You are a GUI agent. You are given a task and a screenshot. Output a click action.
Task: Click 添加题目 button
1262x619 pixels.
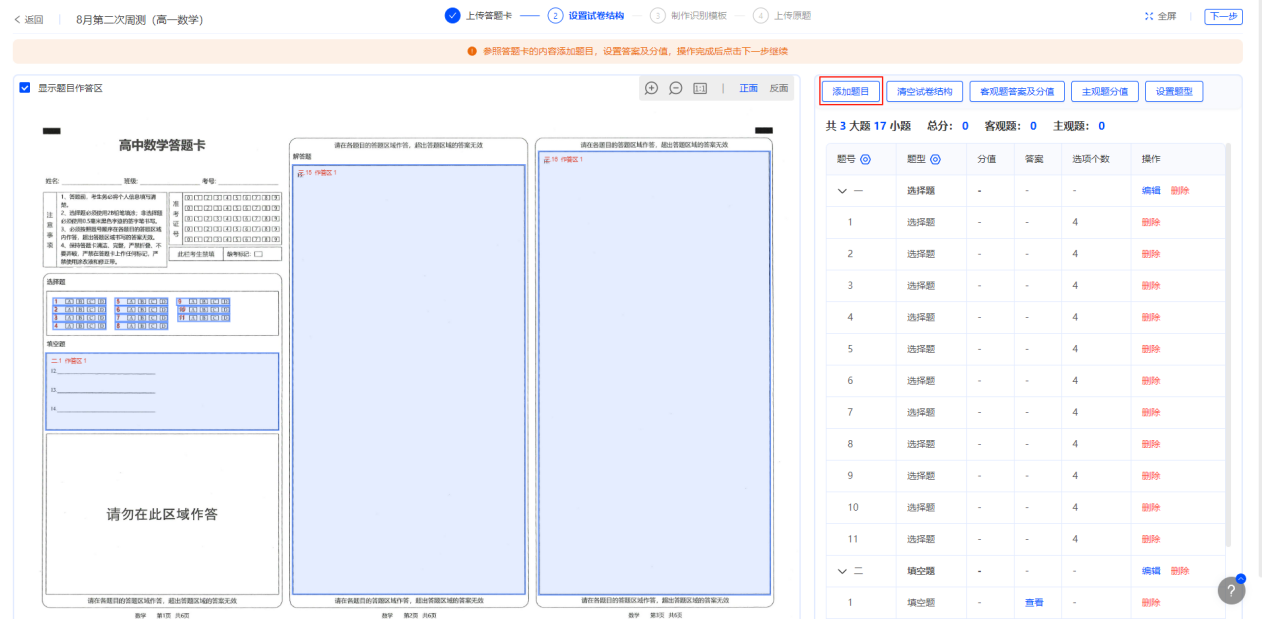click(851, 91)
